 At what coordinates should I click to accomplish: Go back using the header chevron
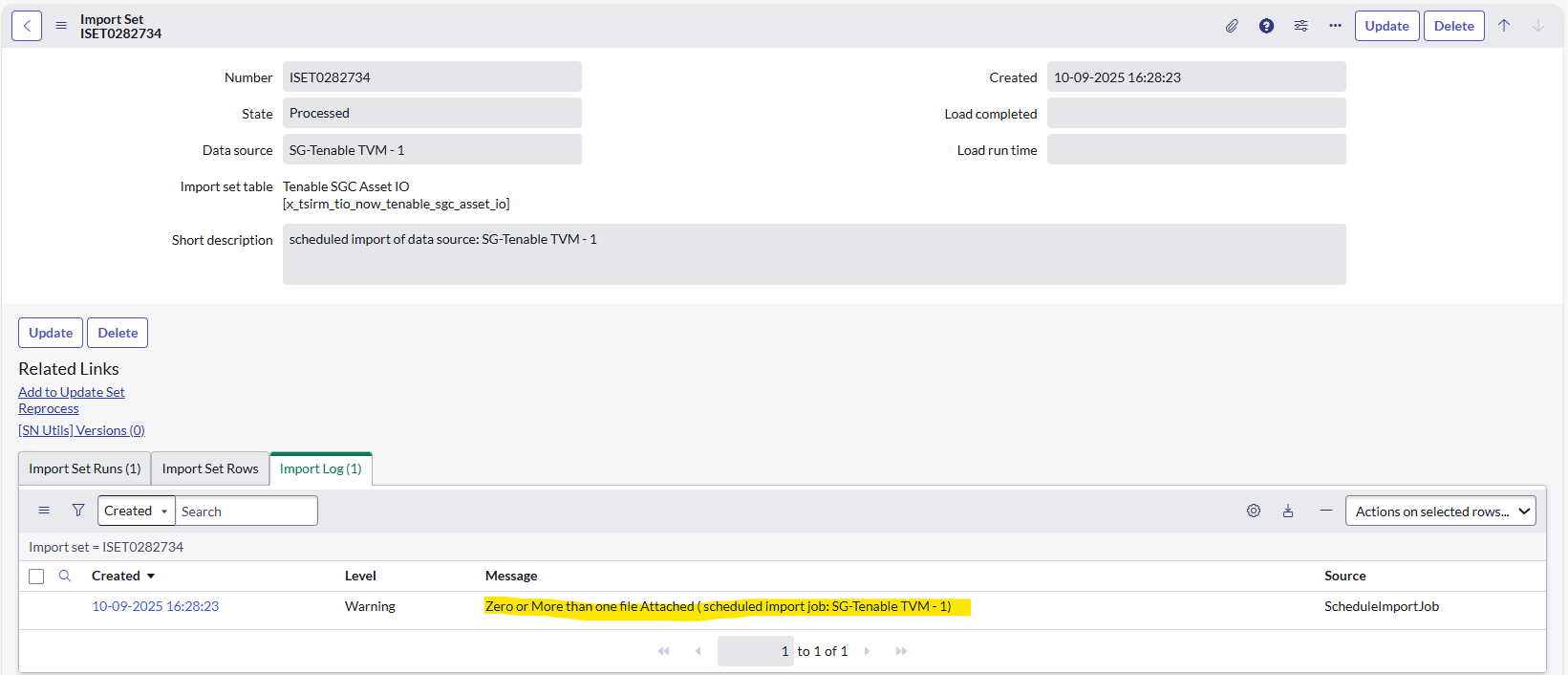pyautogui.click(x=27, y=26)
